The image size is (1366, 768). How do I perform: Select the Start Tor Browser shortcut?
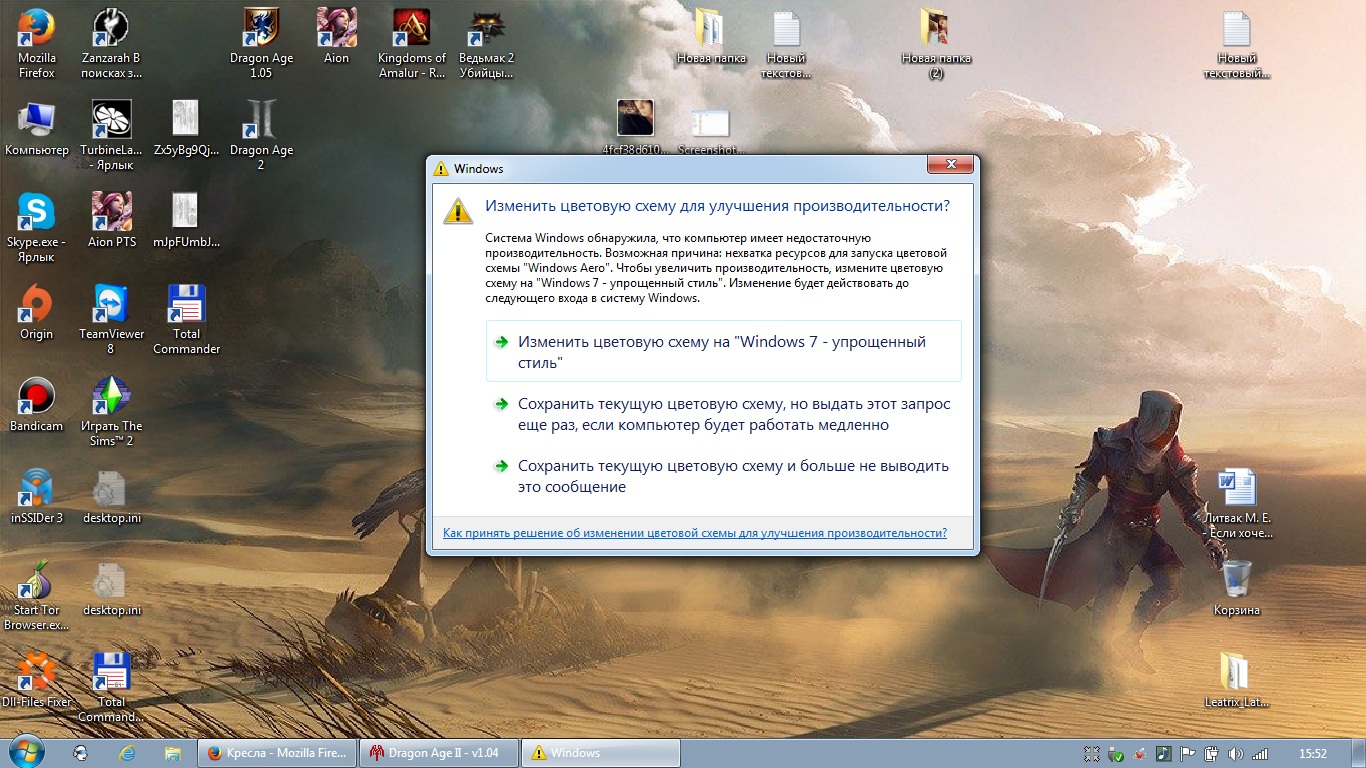(x=37, y=596)
